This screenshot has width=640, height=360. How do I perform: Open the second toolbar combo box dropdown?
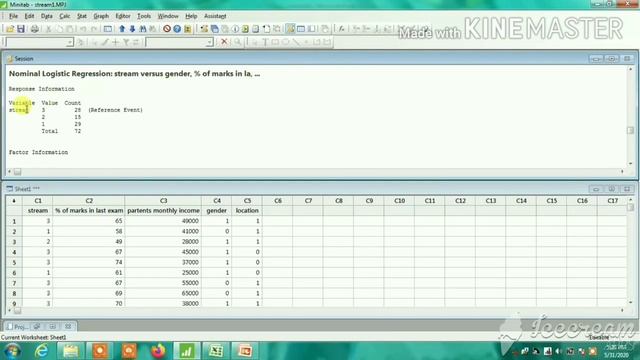[209, 42]
